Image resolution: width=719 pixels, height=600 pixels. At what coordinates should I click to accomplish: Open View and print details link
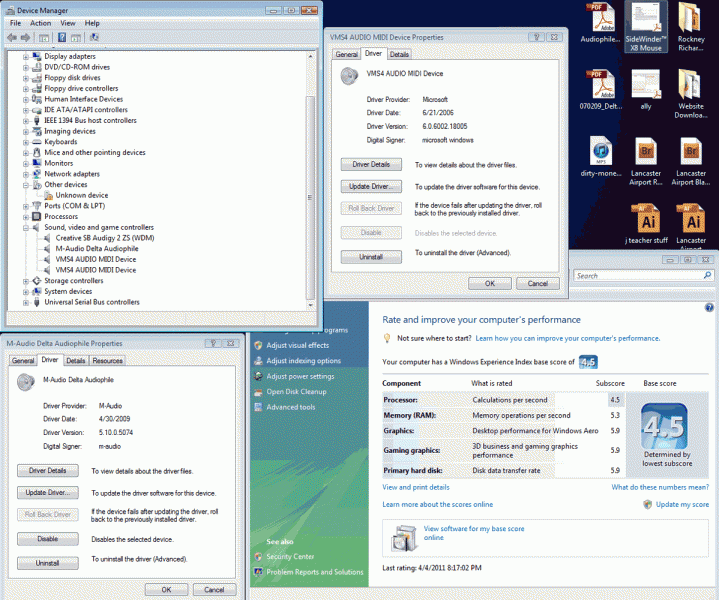coord(416,487)
